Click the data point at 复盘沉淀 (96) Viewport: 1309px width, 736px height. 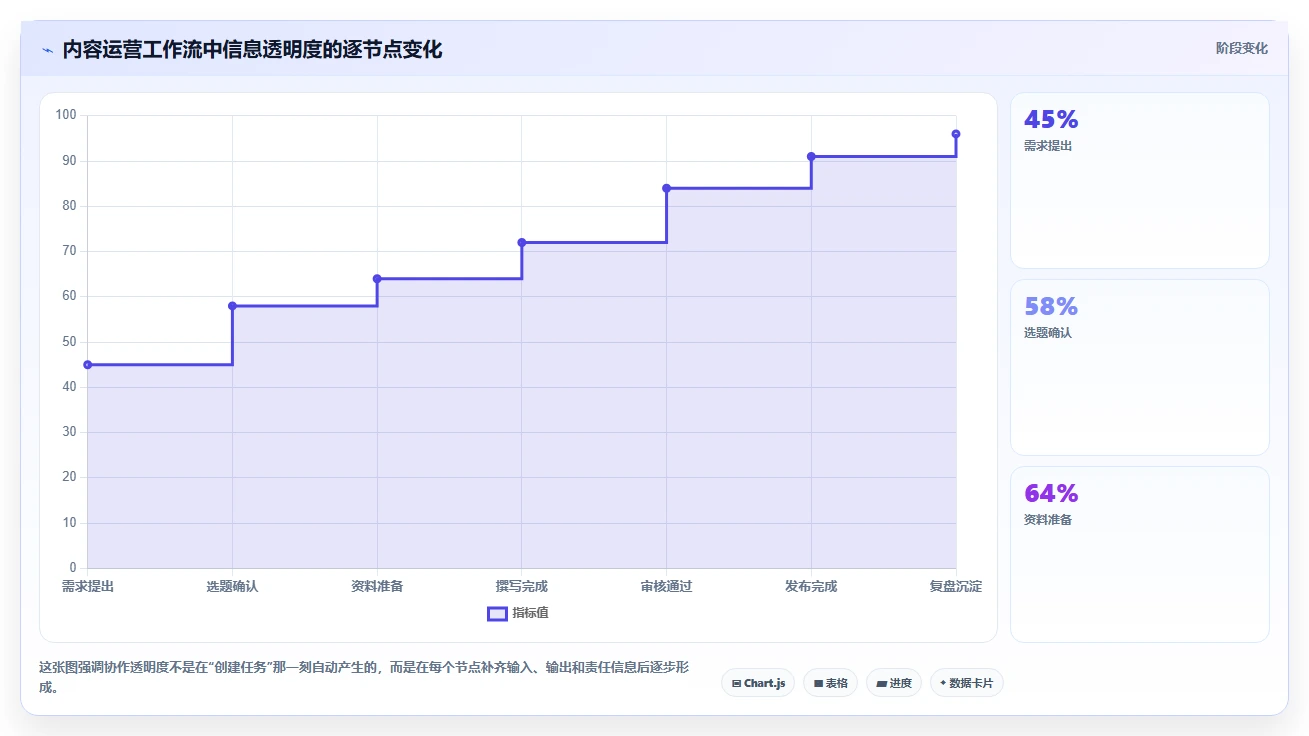(956, 134)
